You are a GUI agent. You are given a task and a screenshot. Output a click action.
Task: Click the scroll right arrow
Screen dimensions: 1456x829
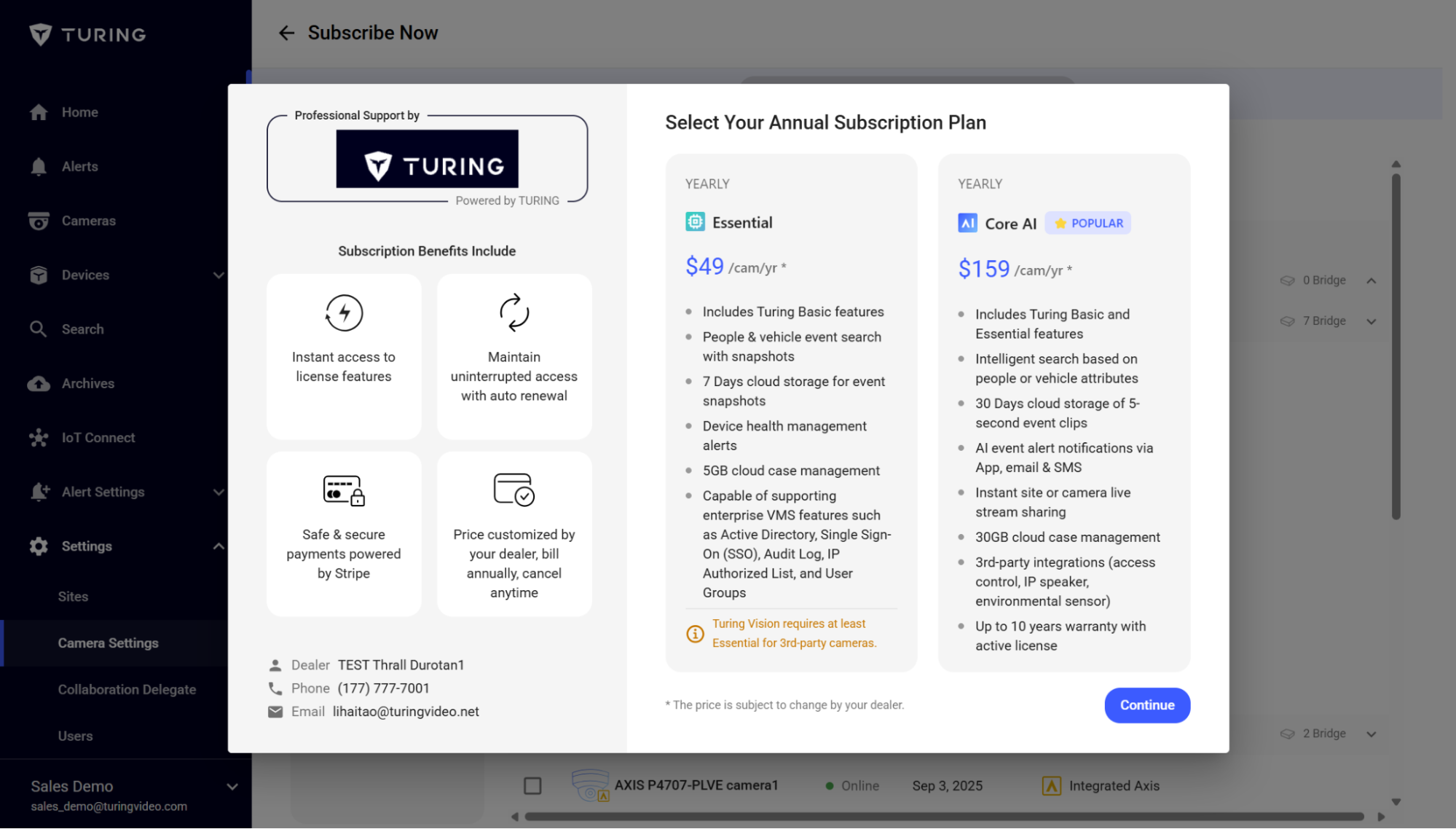[x=1381, y=817]
